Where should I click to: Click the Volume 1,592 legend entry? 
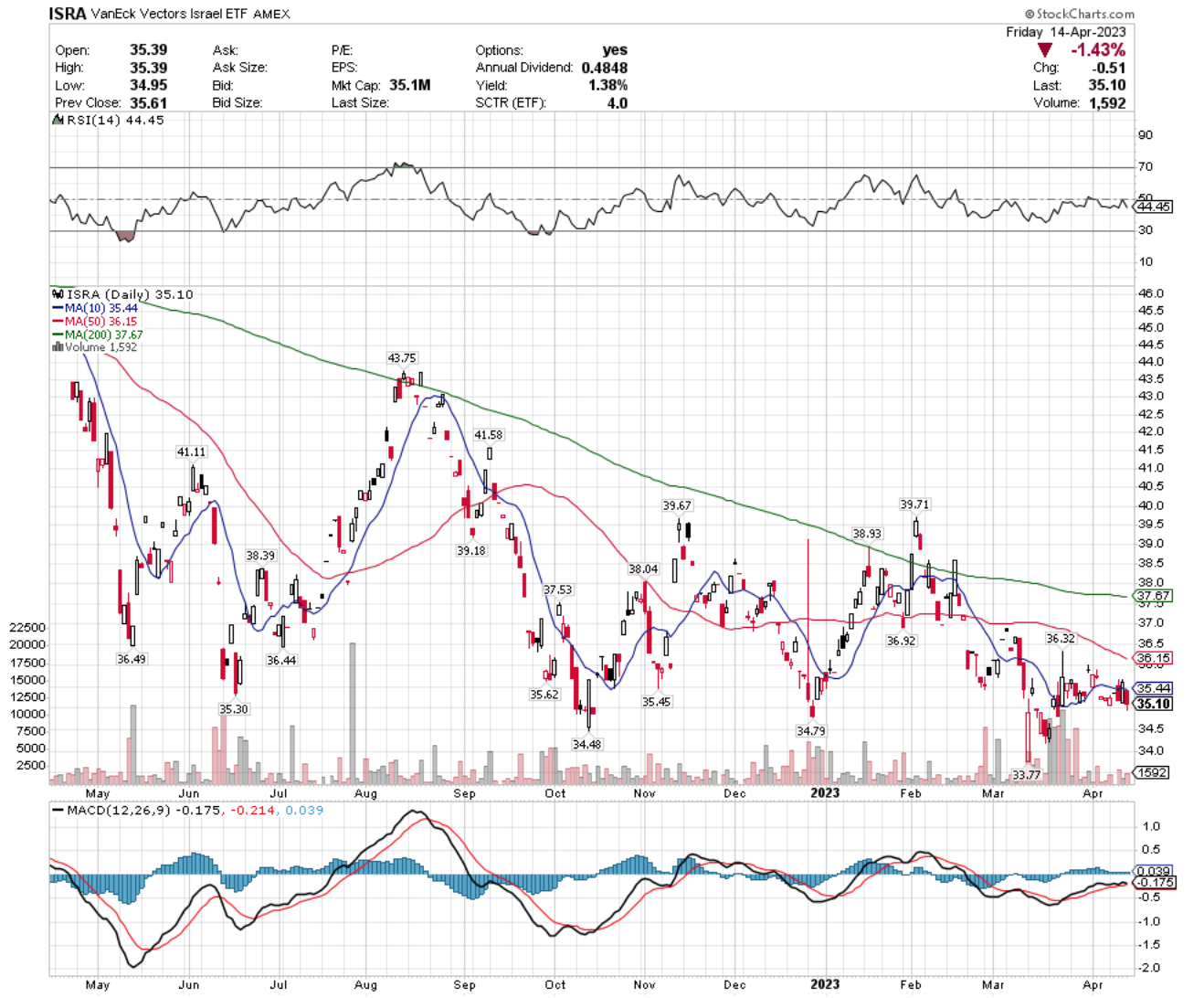coord(95,347)
